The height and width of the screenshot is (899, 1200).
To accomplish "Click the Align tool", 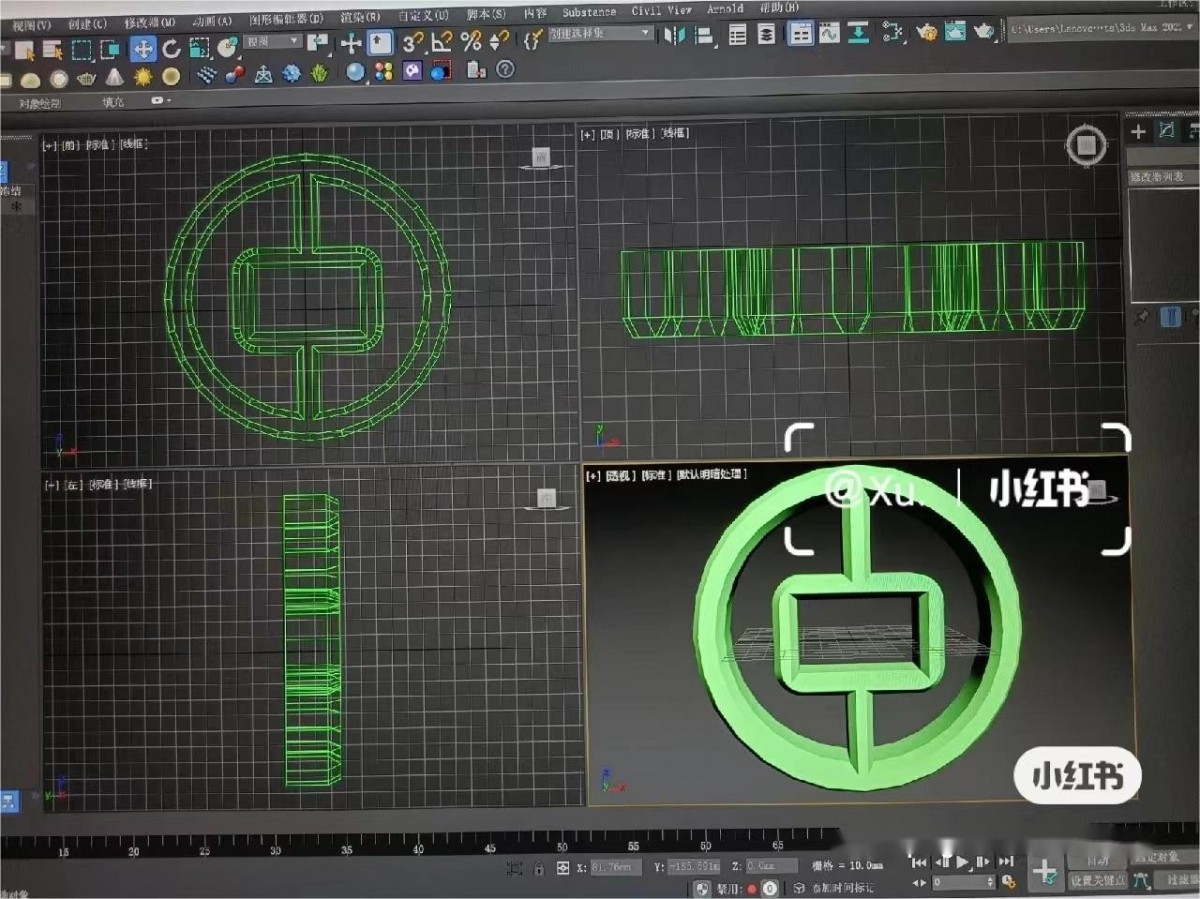I will pos(704,36).
